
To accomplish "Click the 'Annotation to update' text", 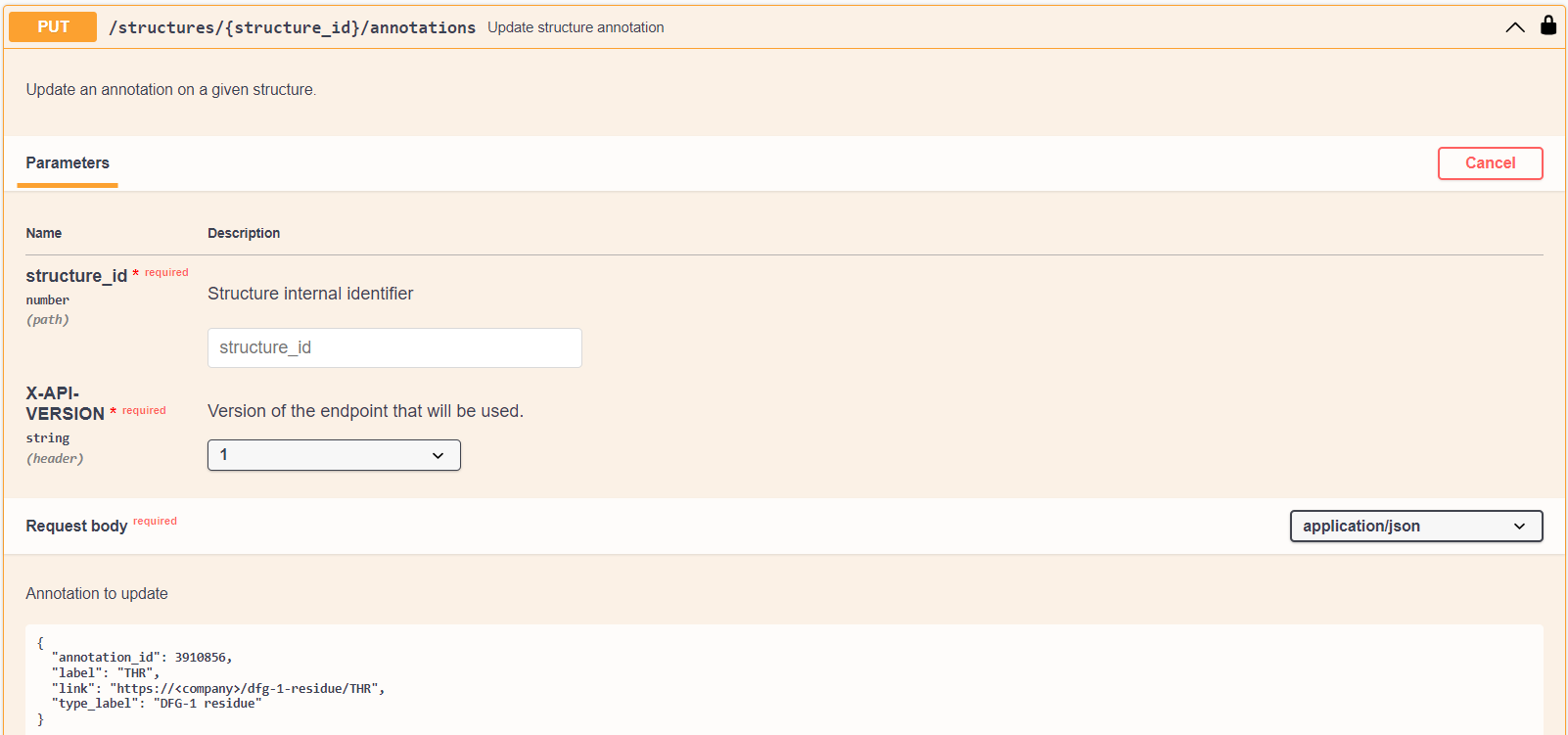I will pos(97,593).
